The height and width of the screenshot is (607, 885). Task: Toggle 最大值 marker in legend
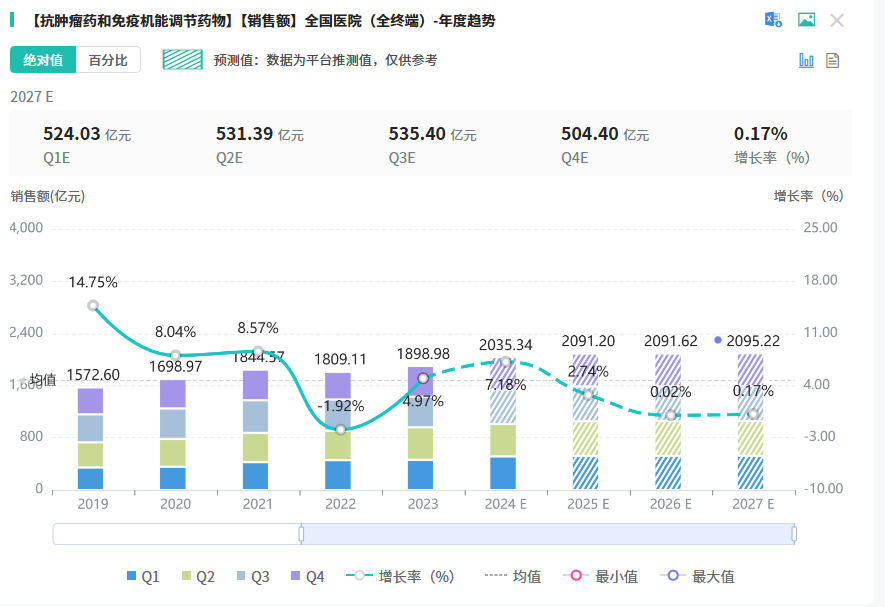point(698,576)
